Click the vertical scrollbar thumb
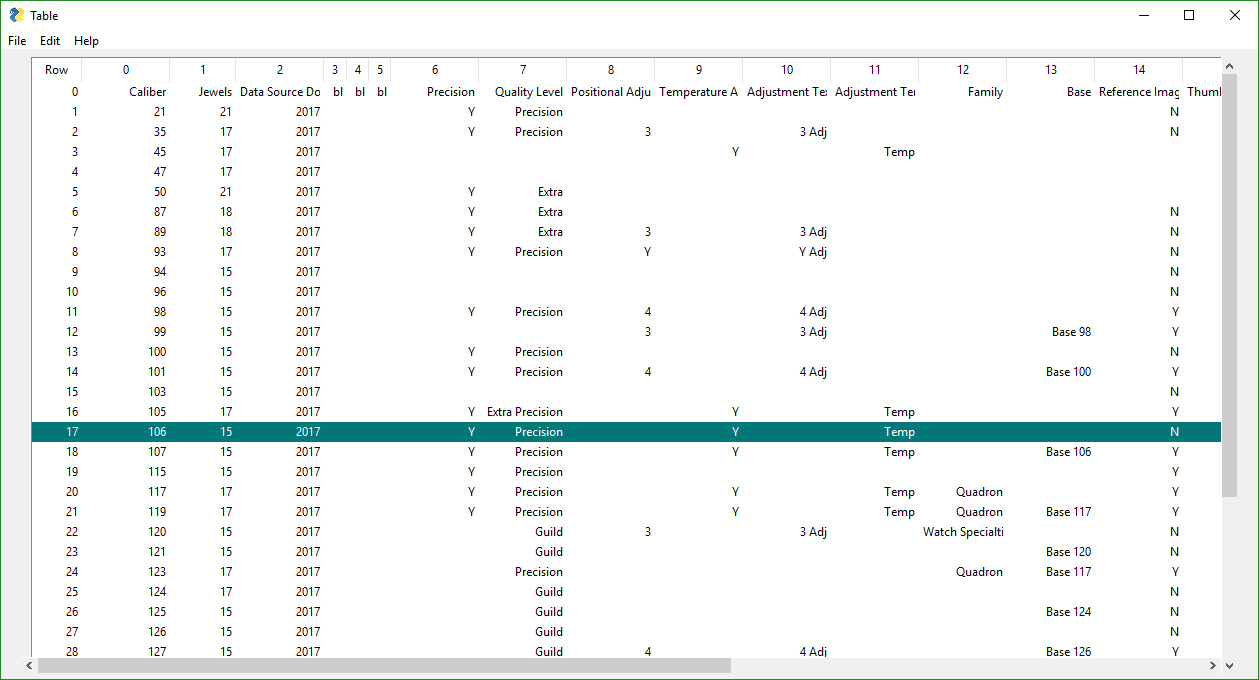Image resolution: width=1259 pixels, height=680 pixels. tap(1230, 286)
